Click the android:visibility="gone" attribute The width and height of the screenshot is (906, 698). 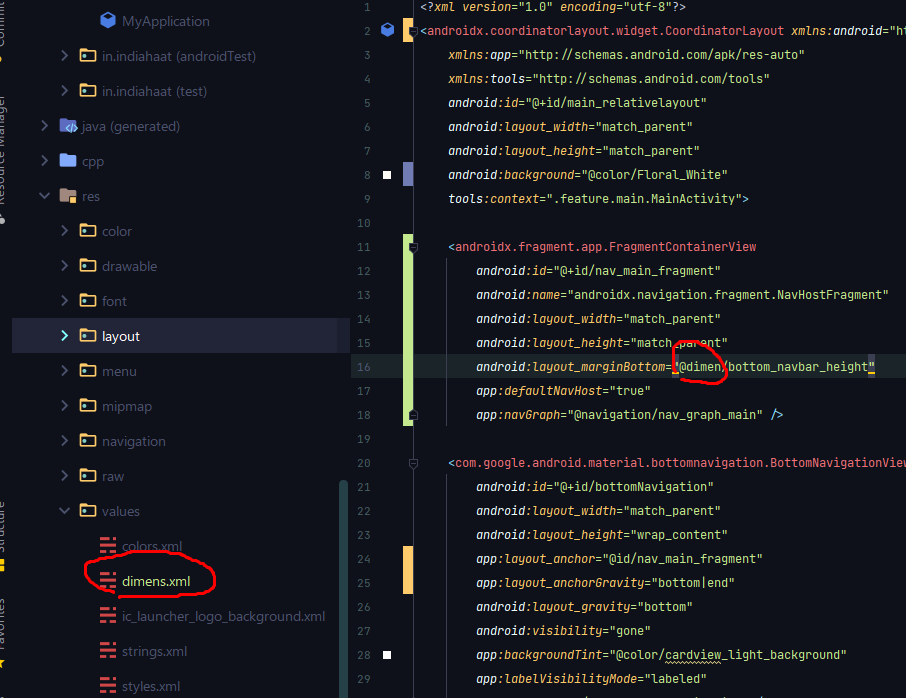tap(563, 631)
